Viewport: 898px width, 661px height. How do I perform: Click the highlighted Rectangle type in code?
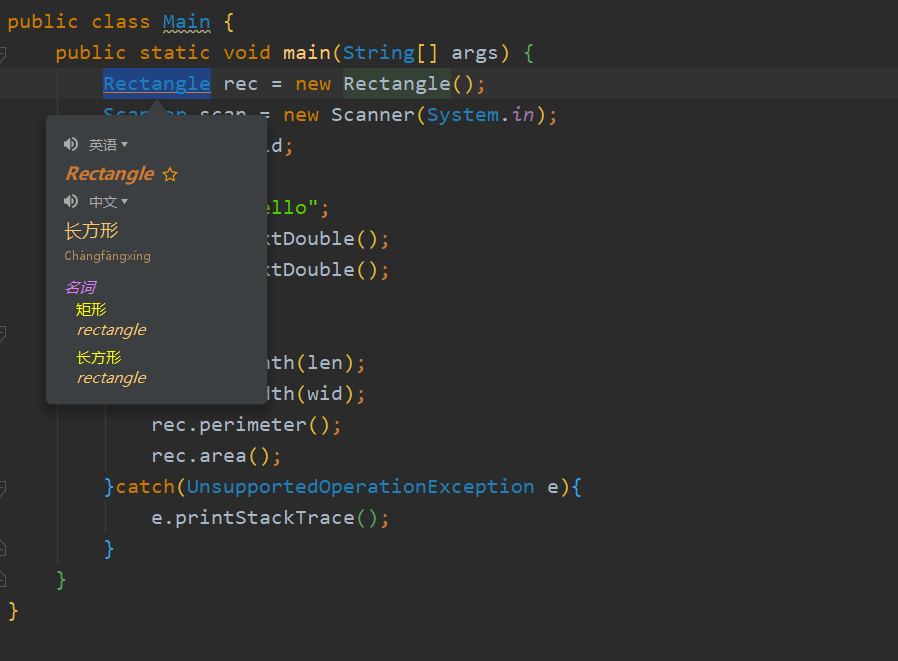(x=157, y=84)
